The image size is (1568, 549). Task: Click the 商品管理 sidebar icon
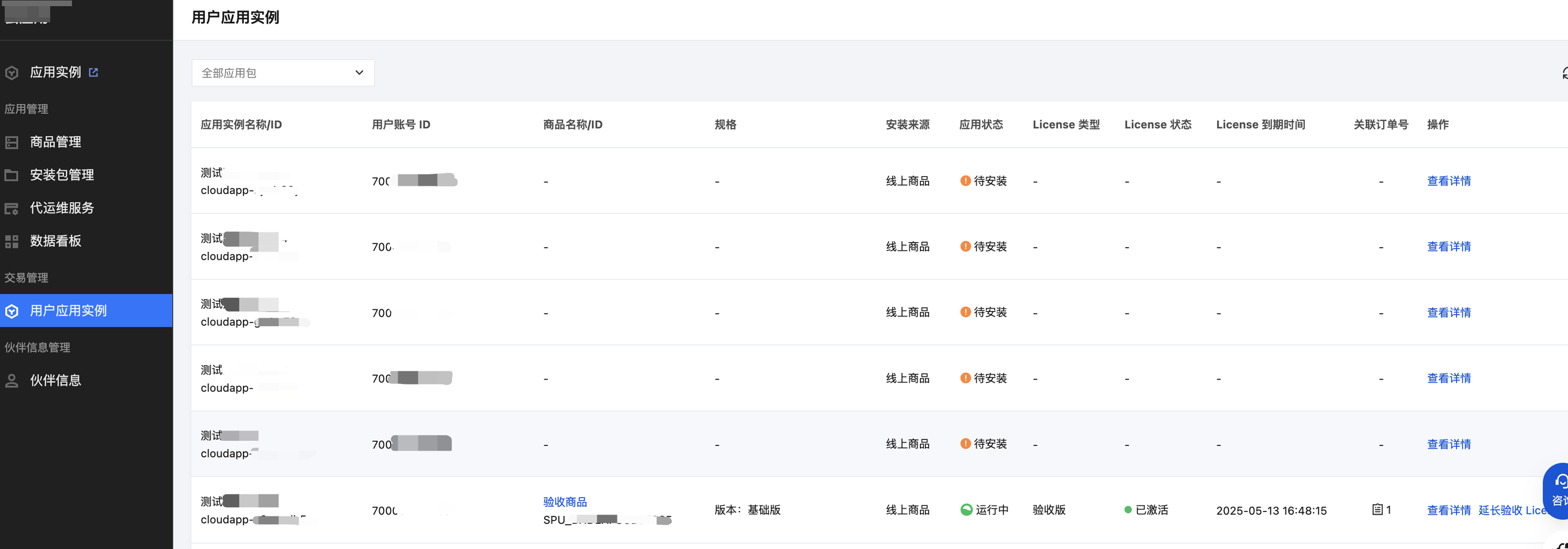tap(11, 142)
